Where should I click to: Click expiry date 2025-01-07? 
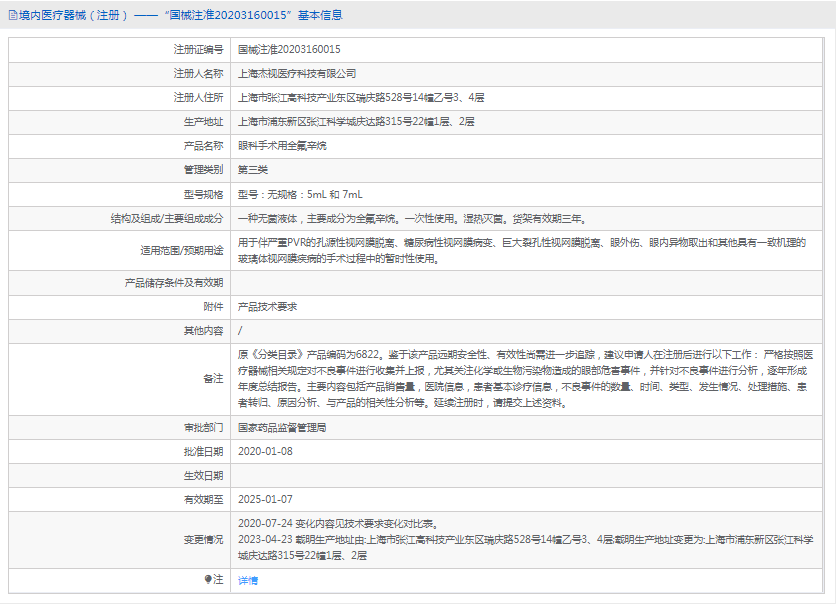point(265,499)
